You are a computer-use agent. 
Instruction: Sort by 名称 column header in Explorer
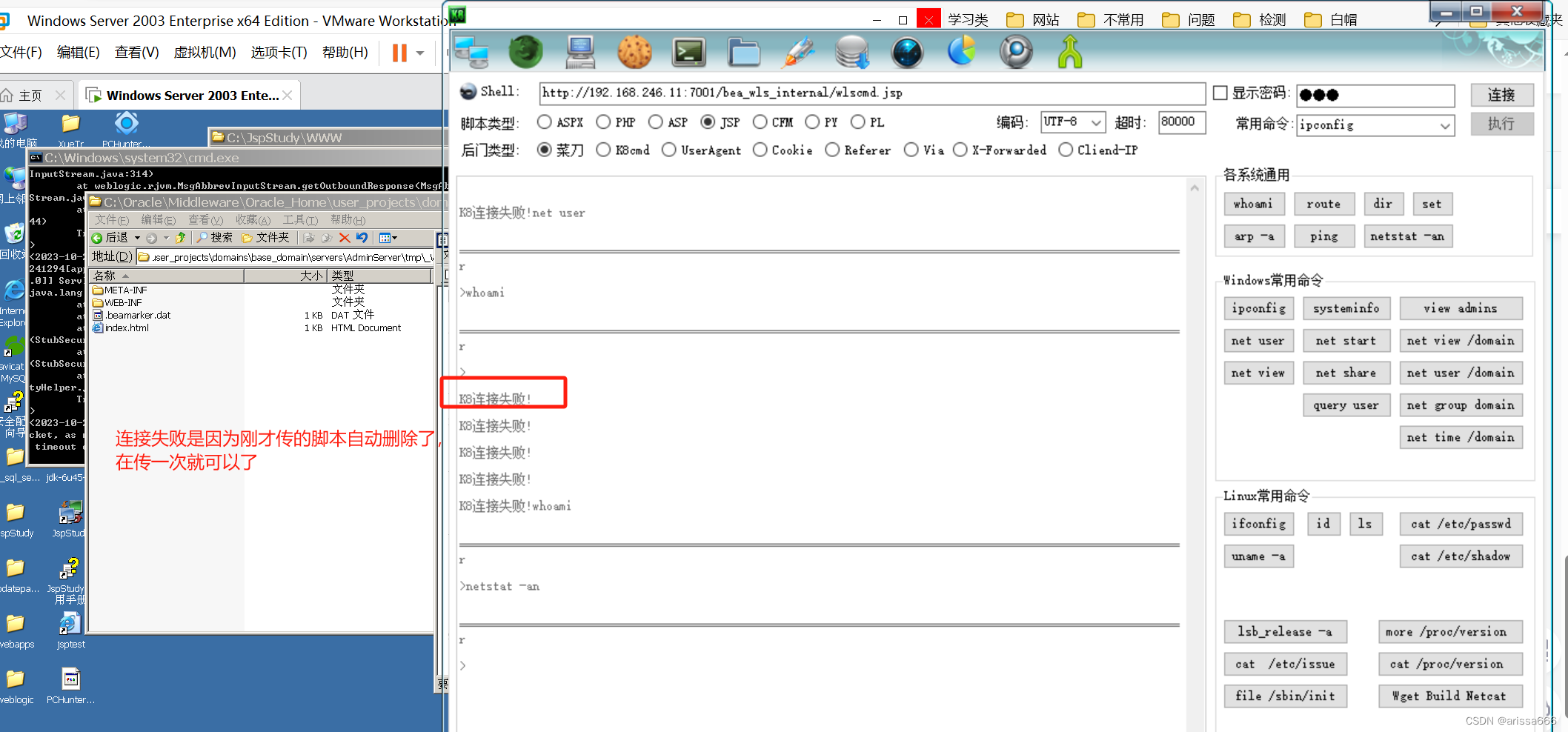(x=166, y=276)
